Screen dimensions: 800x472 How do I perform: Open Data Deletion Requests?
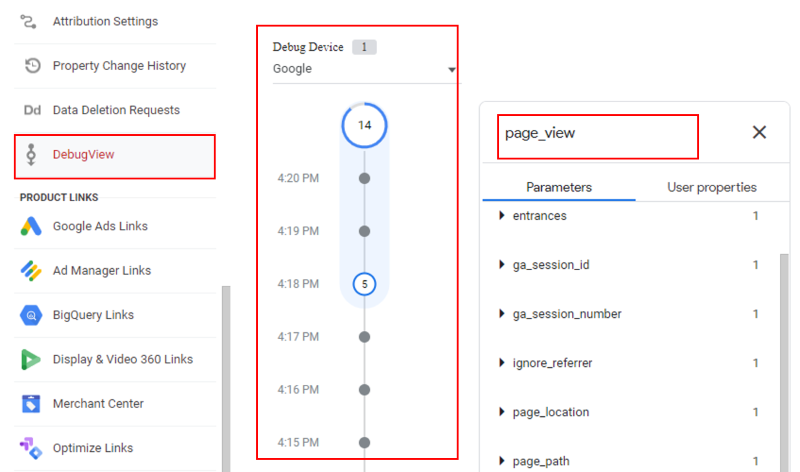point(115,110)
